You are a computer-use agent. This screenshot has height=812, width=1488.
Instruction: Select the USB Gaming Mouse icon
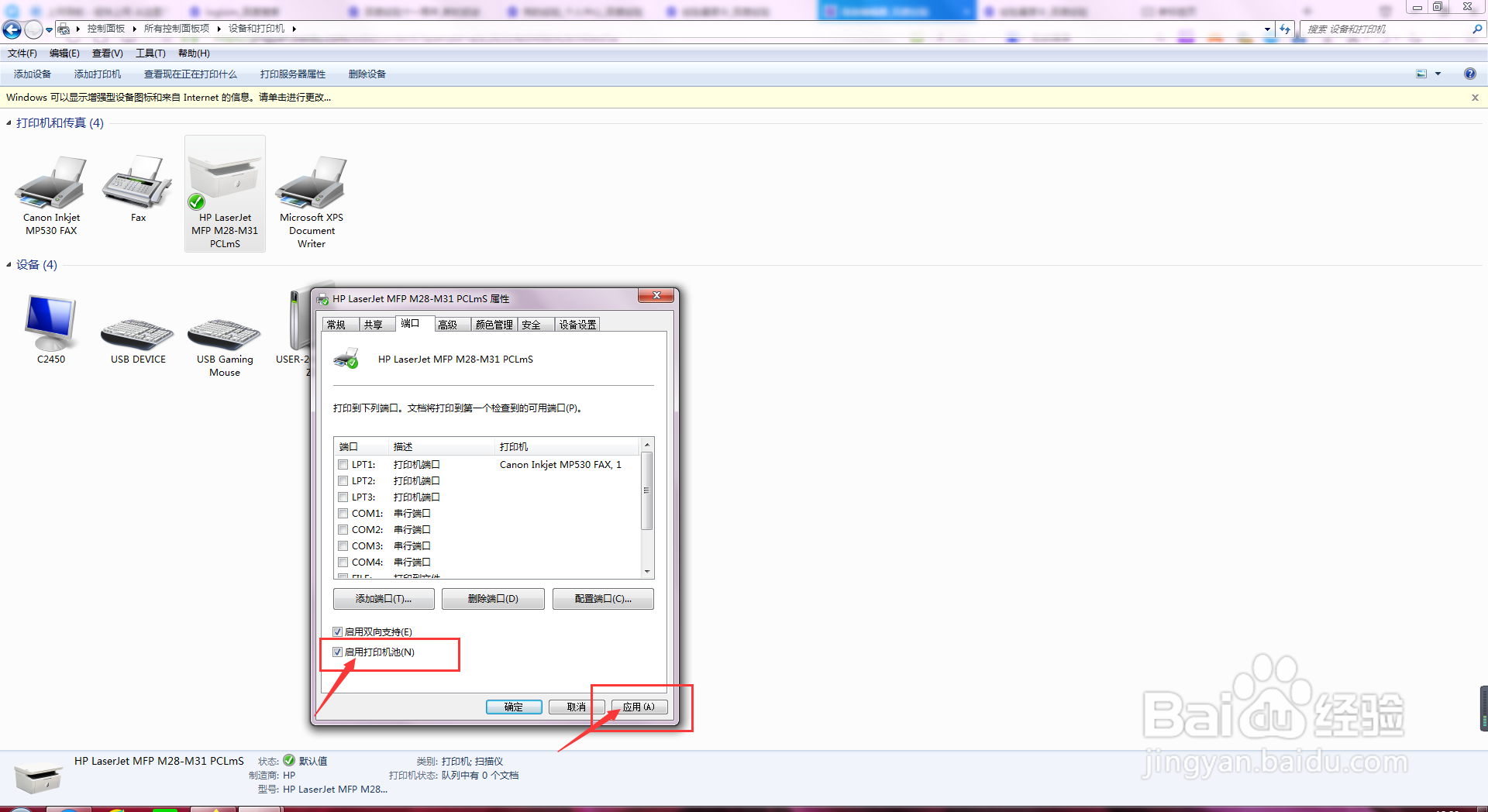(x=225, y=334)
